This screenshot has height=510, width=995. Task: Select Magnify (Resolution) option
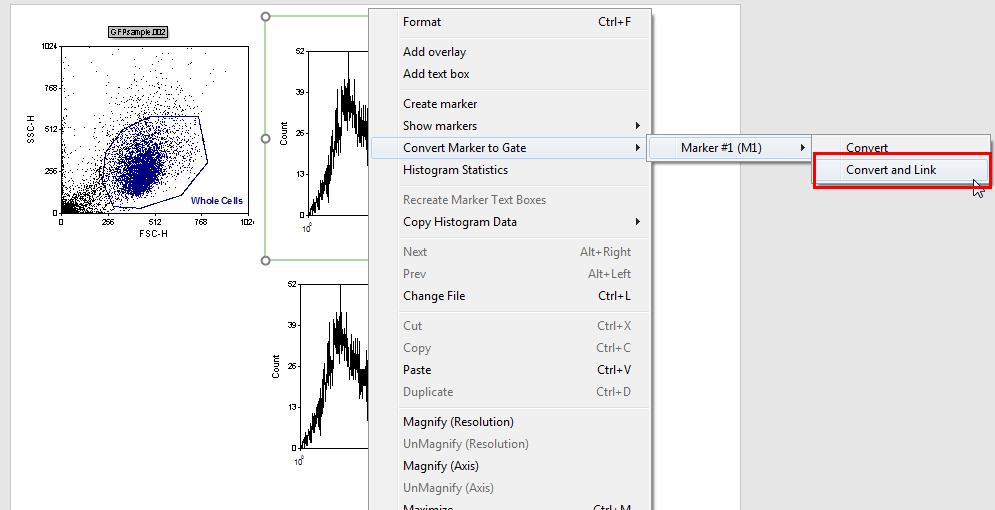(x=458, y=422)
